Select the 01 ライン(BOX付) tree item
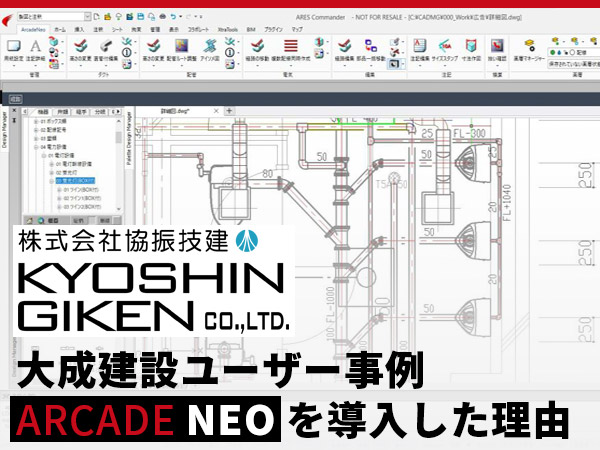600x450 pixels. tap(81, 190)
